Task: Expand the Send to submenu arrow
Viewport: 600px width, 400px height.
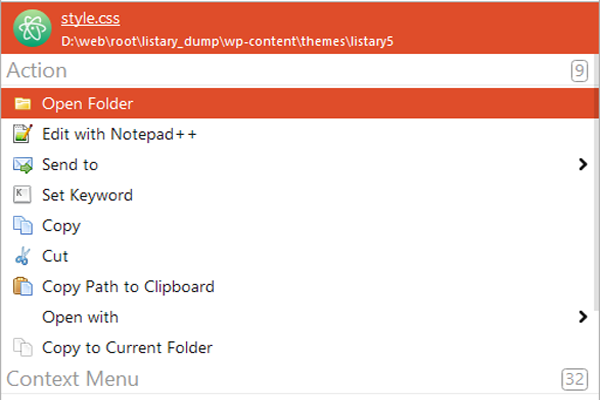Action: 582,165
